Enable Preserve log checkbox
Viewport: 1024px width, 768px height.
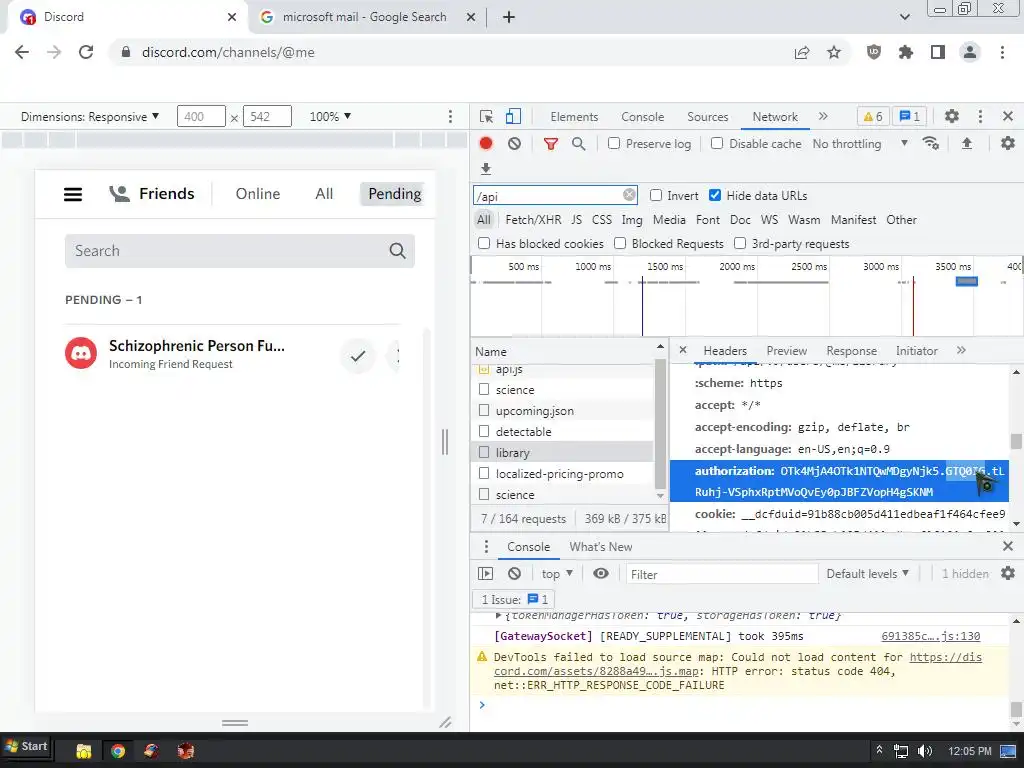pyautogui.click(x=614, y=143)
